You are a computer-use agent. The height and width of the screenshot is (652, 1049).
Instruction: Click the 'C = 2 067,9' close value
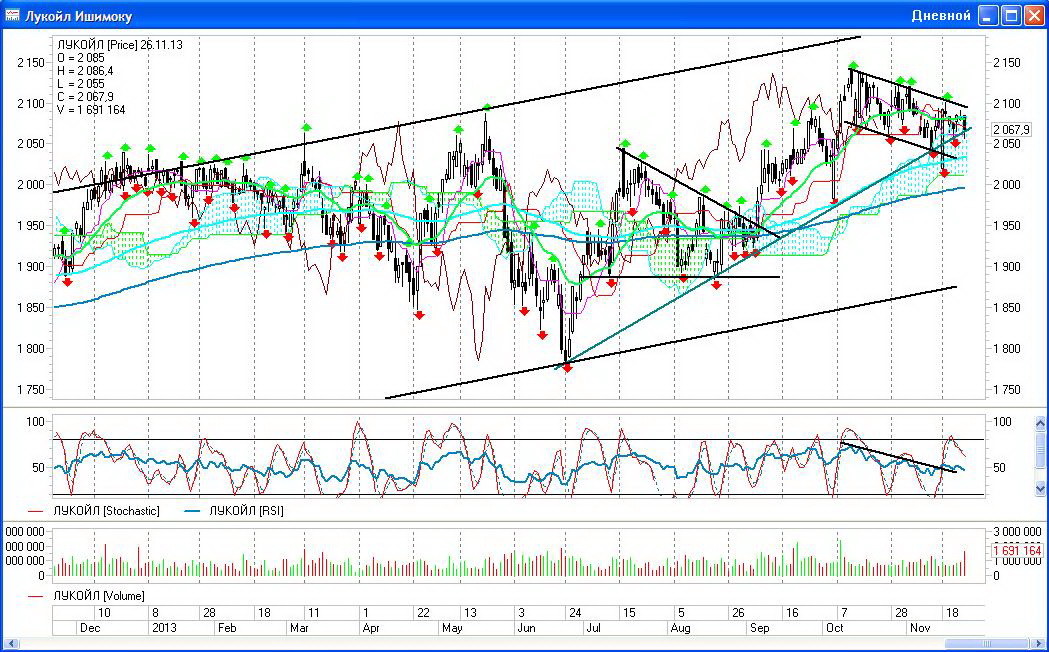coord(86,97)
